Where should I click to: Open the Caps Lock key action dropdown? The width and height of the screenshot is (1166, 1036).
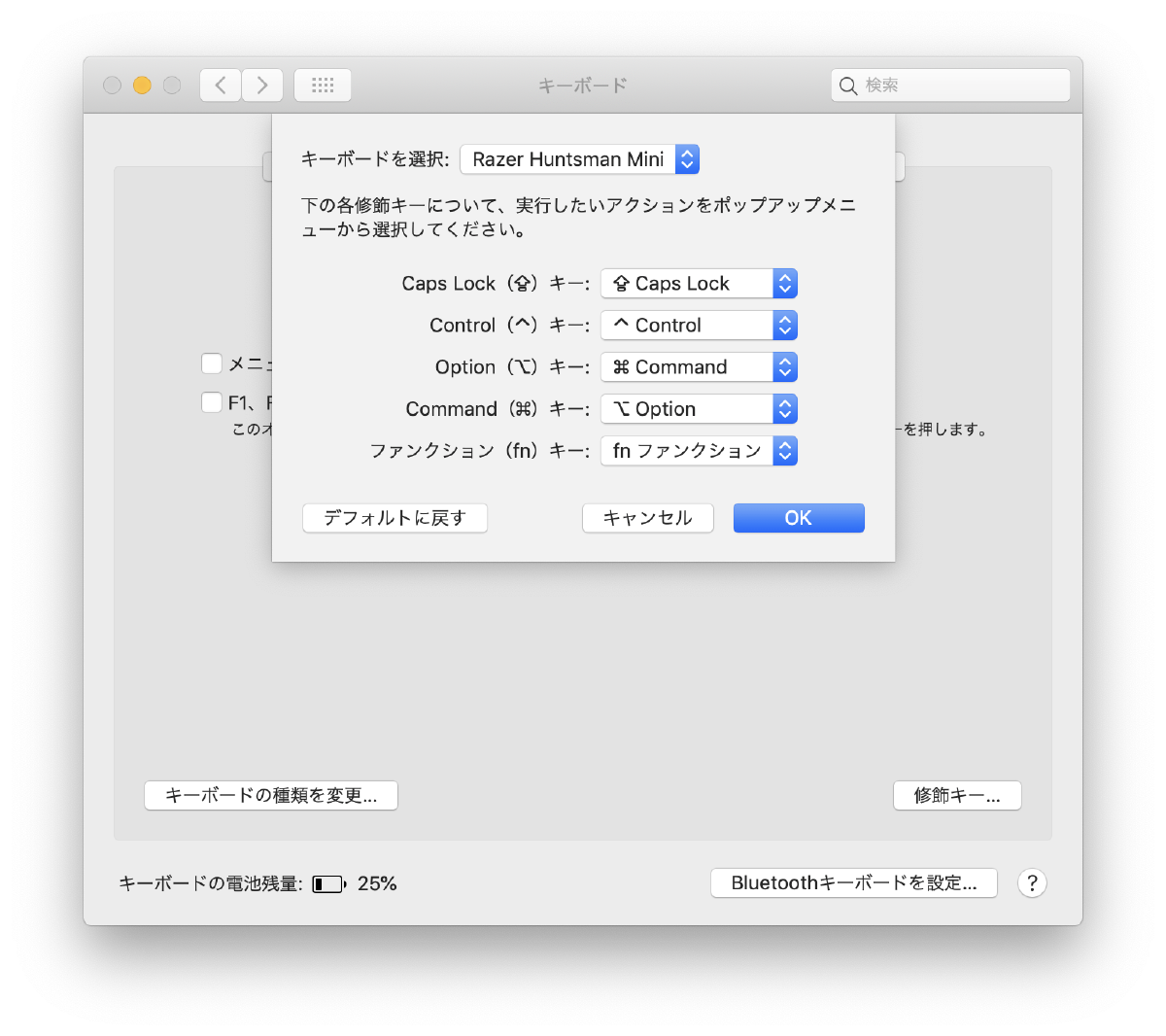point(699,284)
